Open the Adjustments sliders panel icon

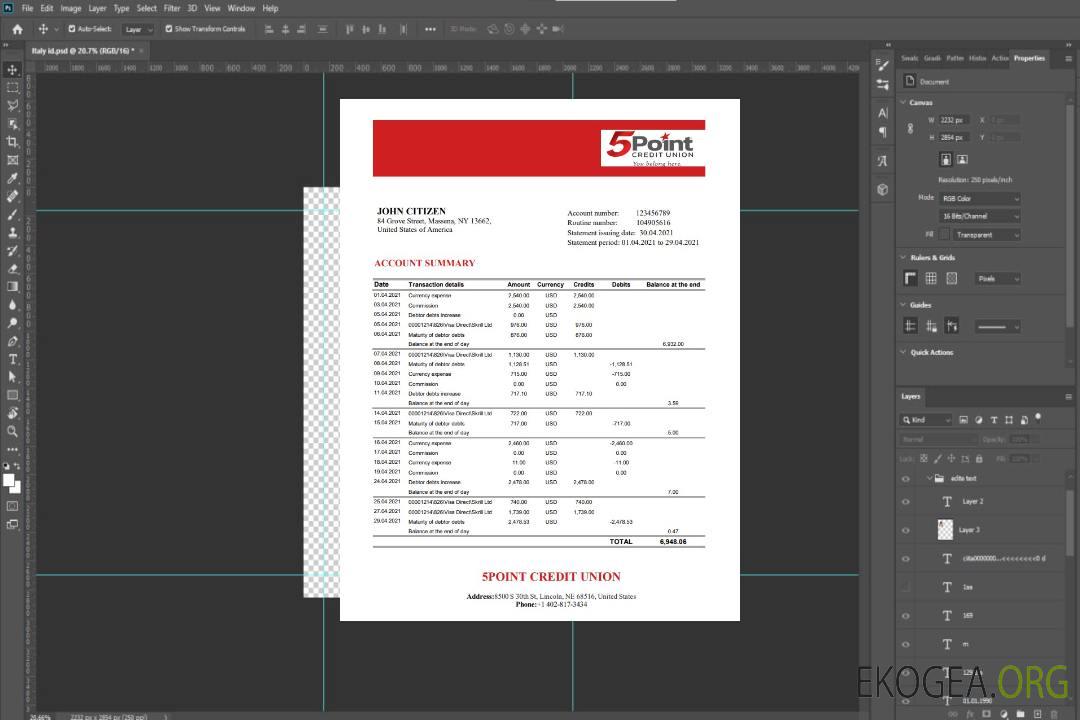pyautogui.click(x=882, y=85)
